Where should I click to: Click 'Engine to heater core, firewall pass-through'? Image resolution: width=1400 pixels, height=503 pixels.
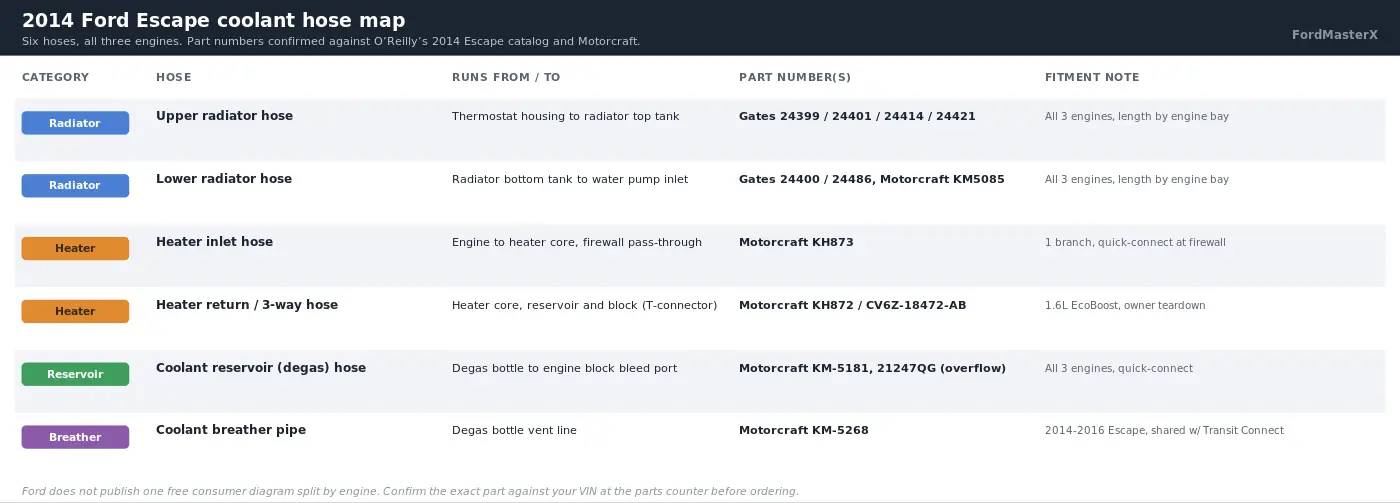[577, 243]
